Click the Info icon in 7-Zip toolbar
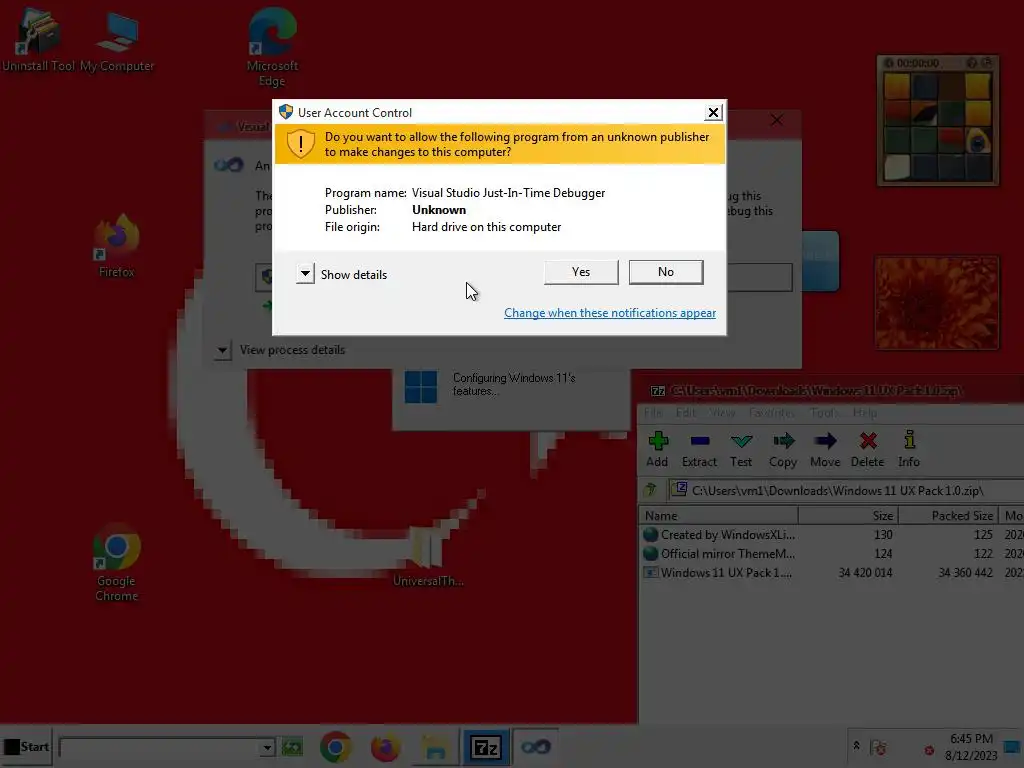This screenshot has width=1024, height=768. (908, 449)
